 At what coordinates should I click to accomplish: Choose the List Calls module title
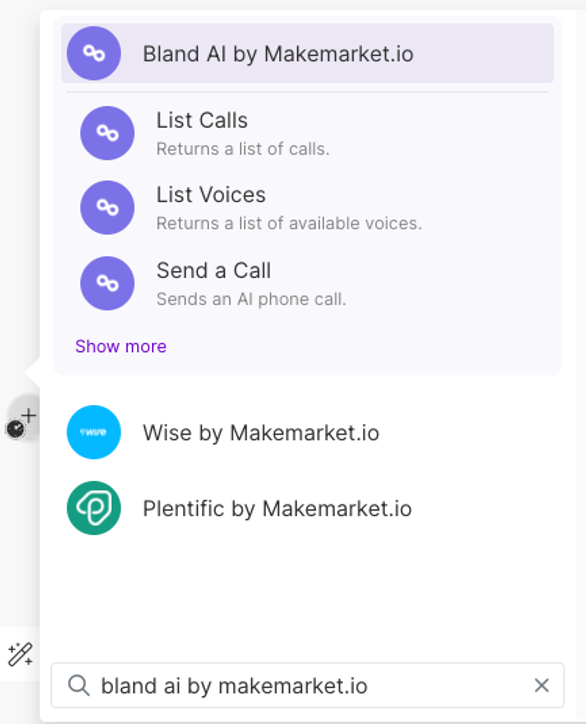pyautogui.click(x=202, y=121)
